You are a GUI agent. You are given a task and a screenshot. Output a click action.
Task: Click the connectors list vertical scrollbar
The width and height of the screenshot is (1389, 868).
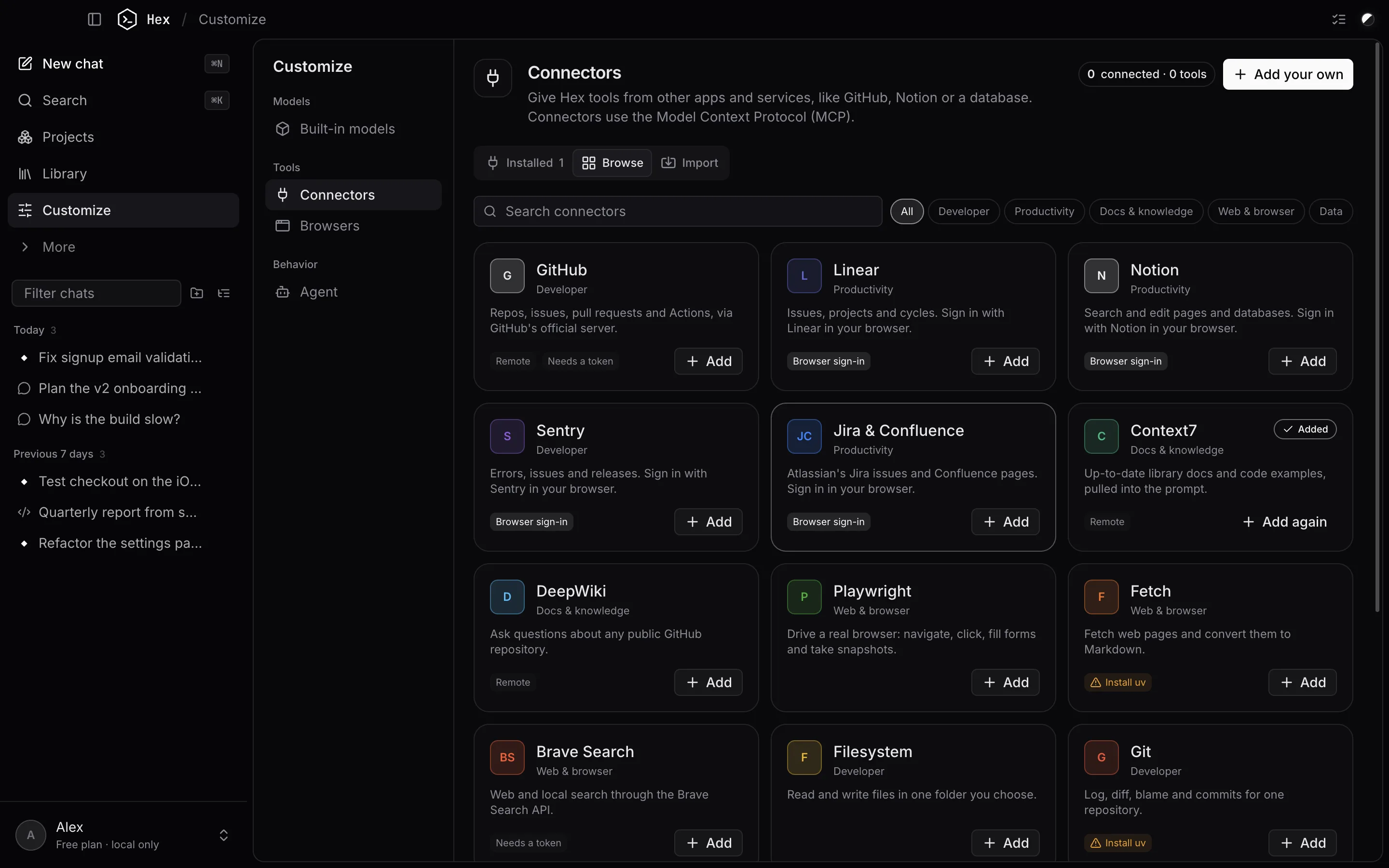1377,327
